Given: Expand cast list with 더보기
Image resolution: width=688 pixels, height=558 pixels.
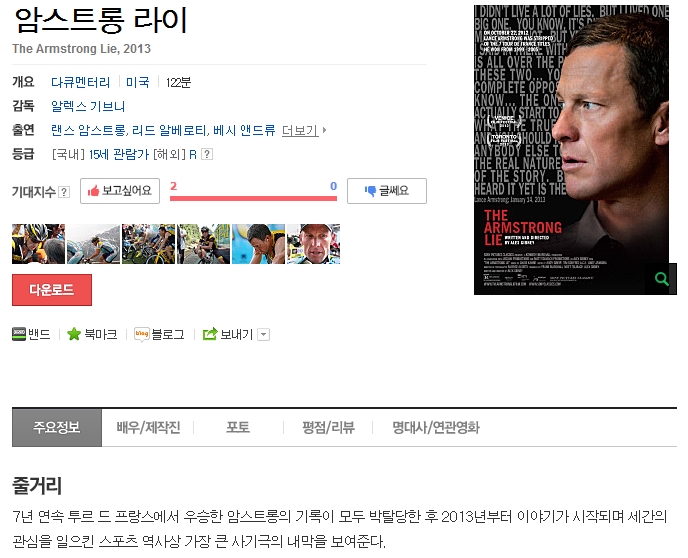Looking at the screenshot, I should tap(304, 130).
